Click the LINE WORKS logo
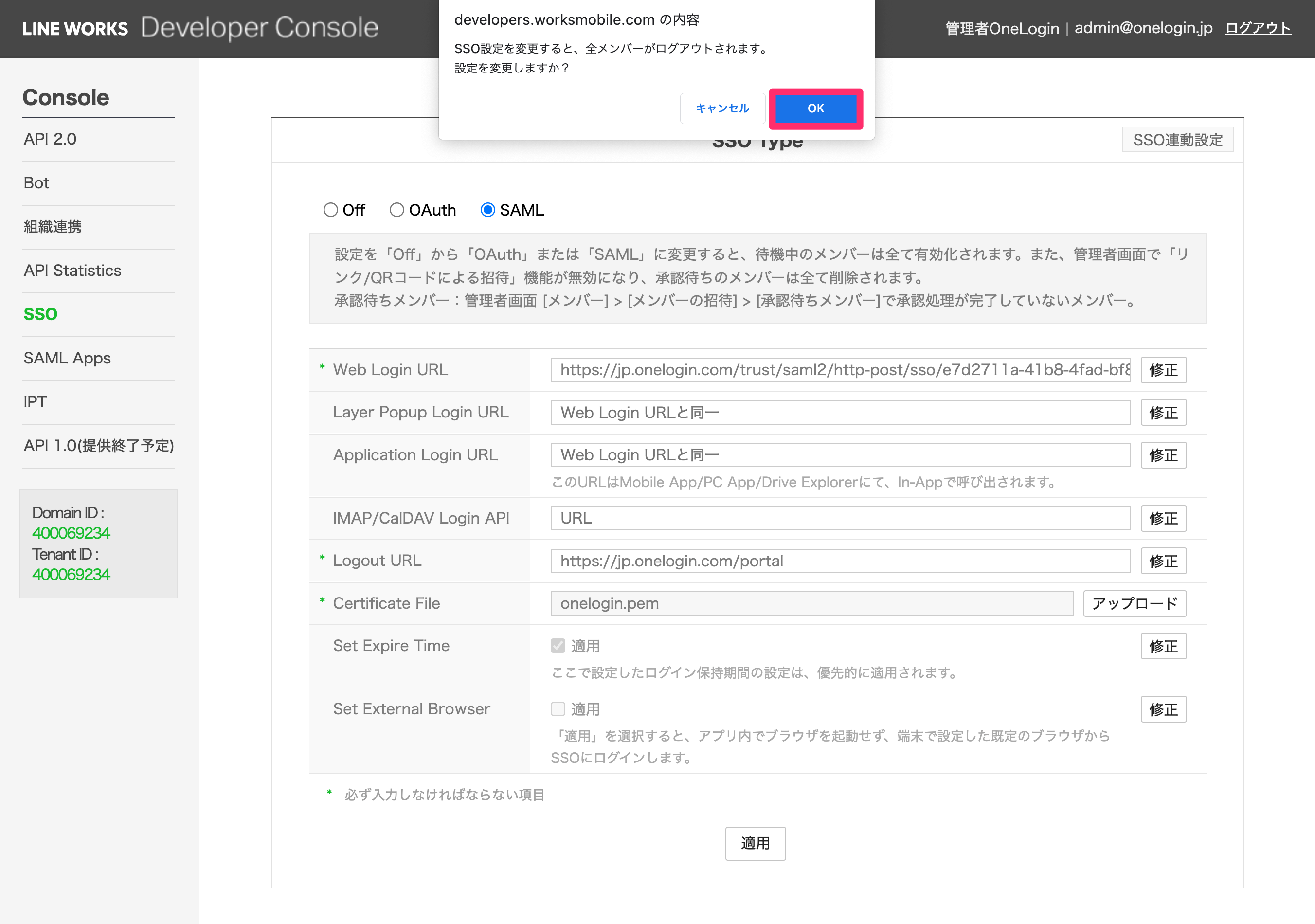Image resolution: width=1315 pixels, height=924 pixels. [x=75, y=29]
